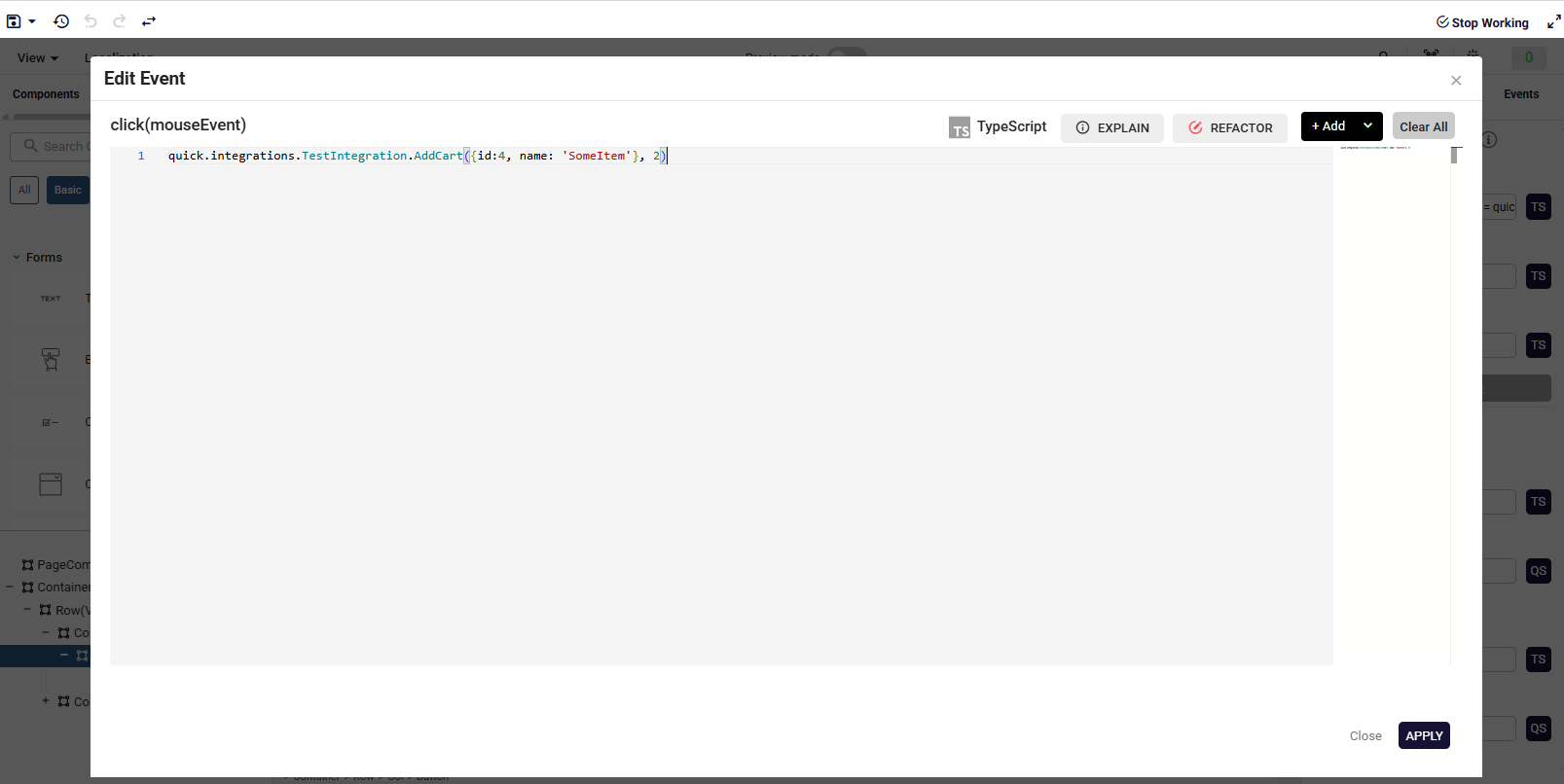The height and width of the screenshot is (784, 1564).
Task: Click the save icon in the top toolbar
Action: [x=14, y=21]
